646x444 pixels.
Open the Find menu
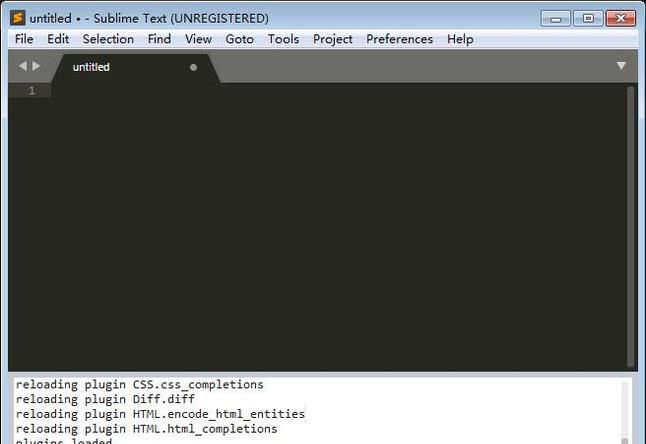[x=159, y=39]
